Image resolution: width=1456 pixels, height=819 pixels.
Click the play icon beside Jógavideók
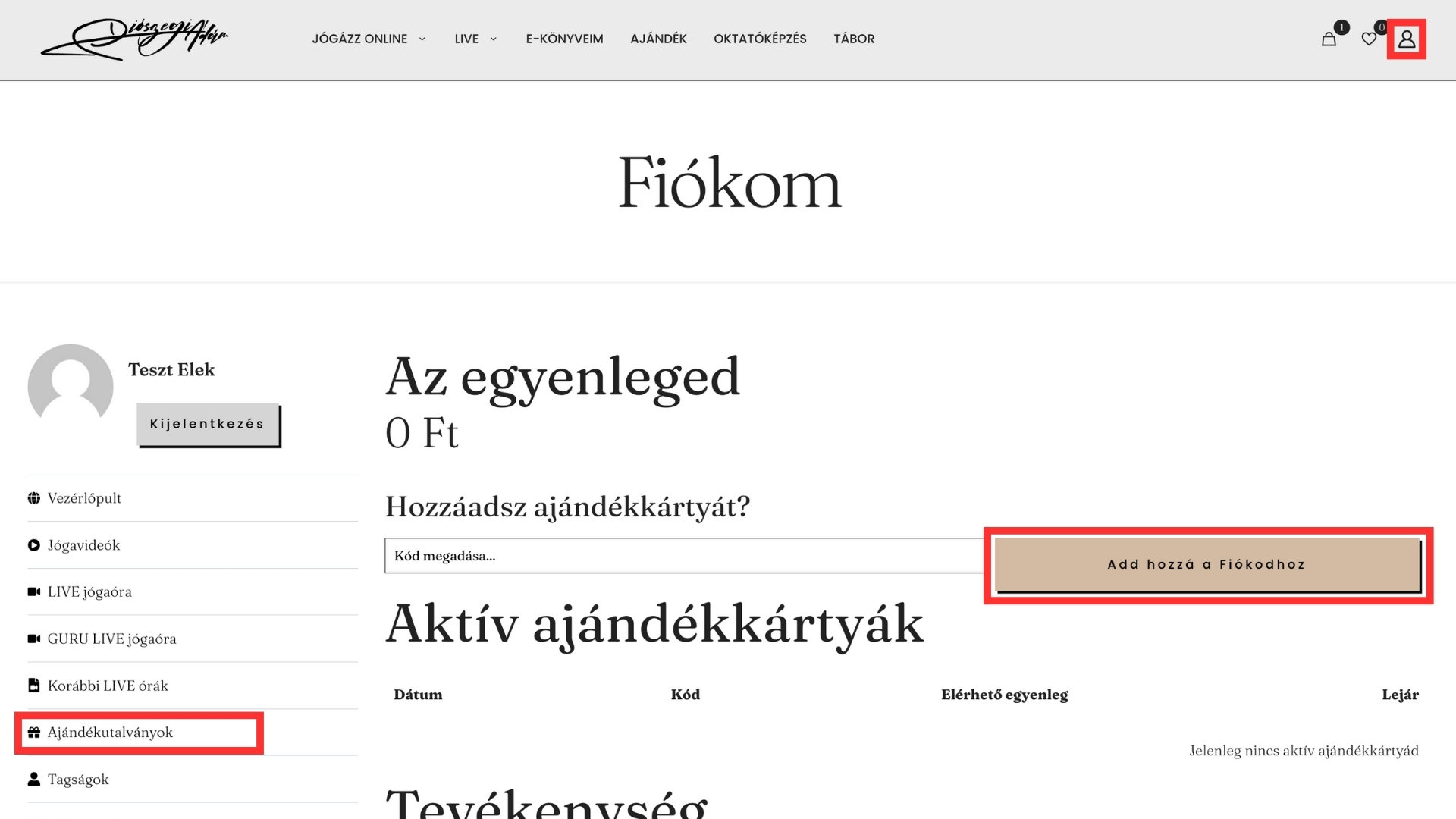point(34,545)
